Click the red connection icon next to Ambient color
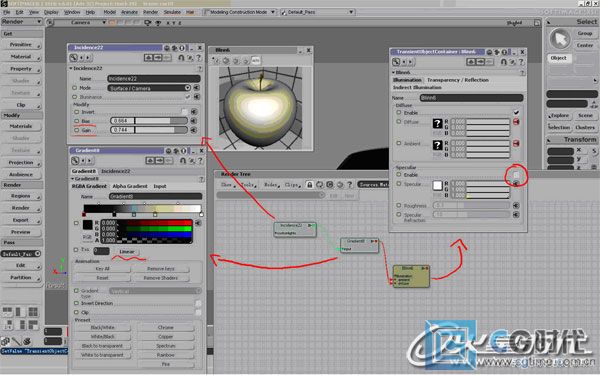This screenshot has width=600, height=375. (x=516, y=143)
